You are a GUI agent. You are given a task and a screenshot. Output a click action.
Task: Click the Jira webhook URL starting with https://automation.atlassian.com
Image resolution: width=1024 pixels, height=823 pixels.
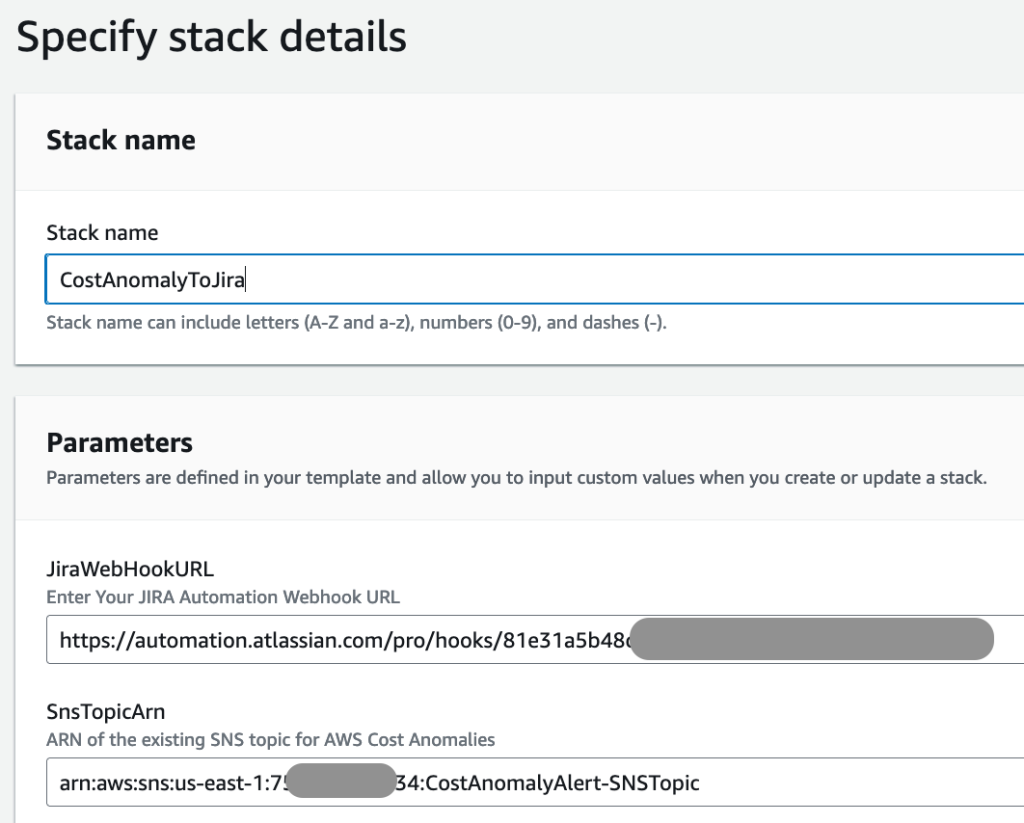[x=300, y=639]
